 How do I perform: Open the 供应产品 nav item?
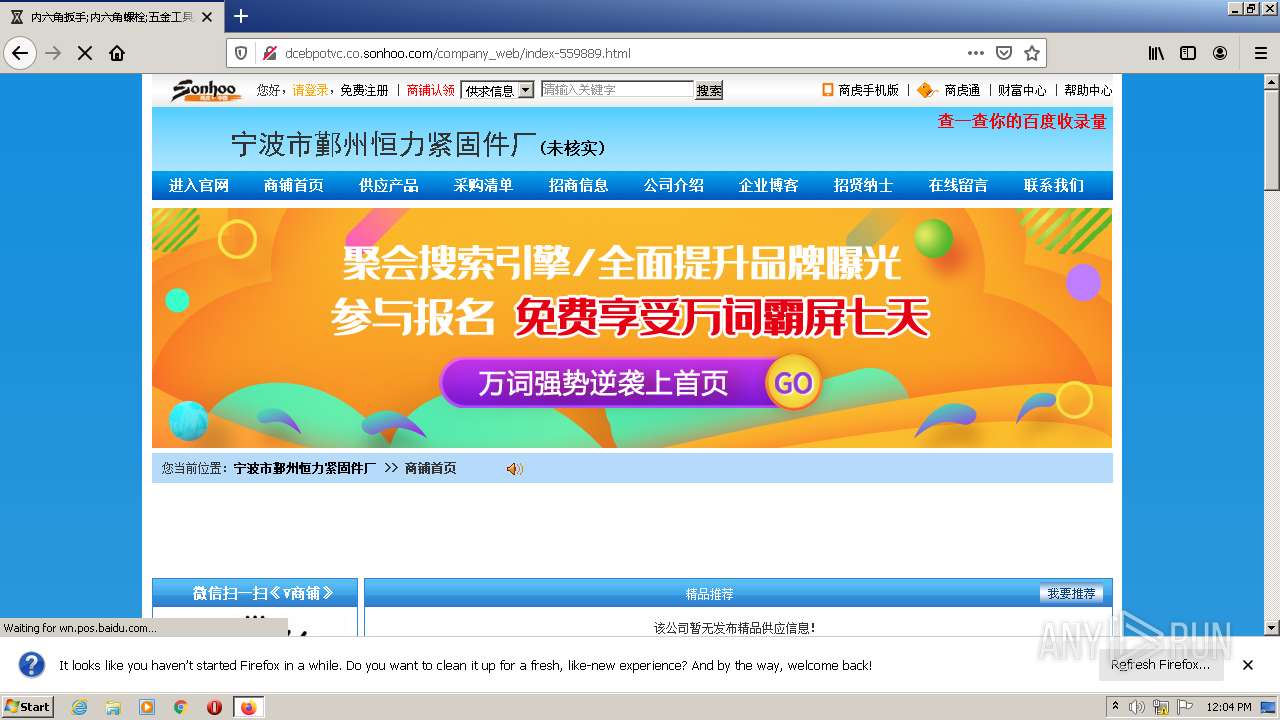coord(389,185)
